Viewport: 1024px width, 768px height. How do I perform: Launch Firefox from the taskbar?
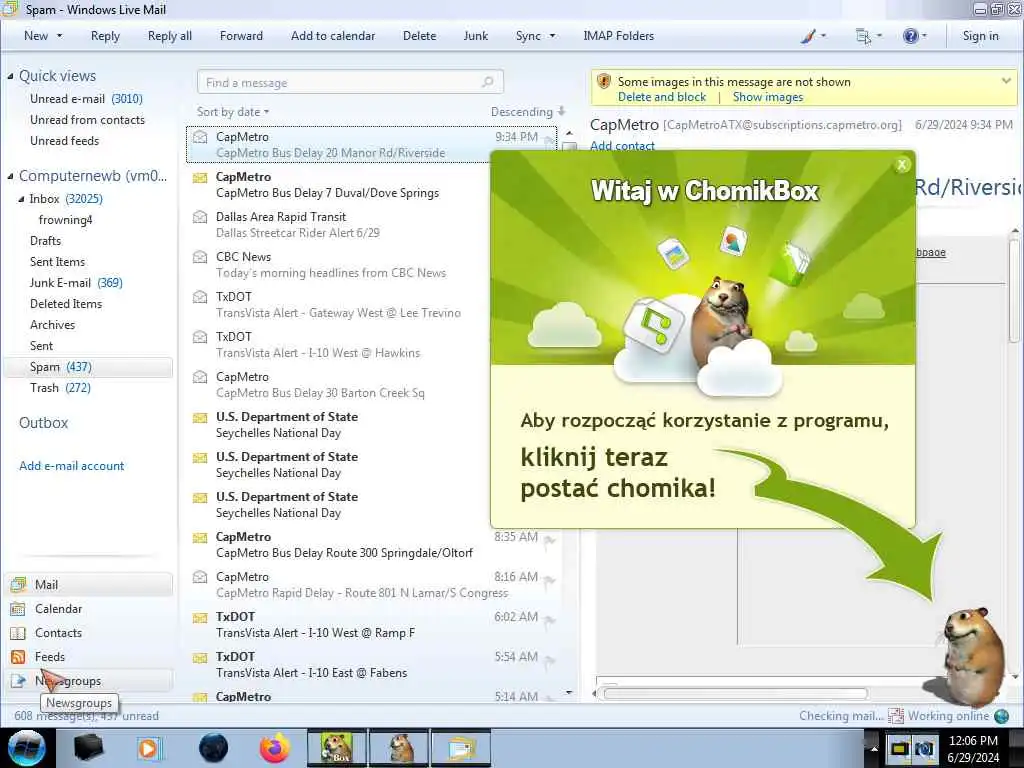coord(275,748)
